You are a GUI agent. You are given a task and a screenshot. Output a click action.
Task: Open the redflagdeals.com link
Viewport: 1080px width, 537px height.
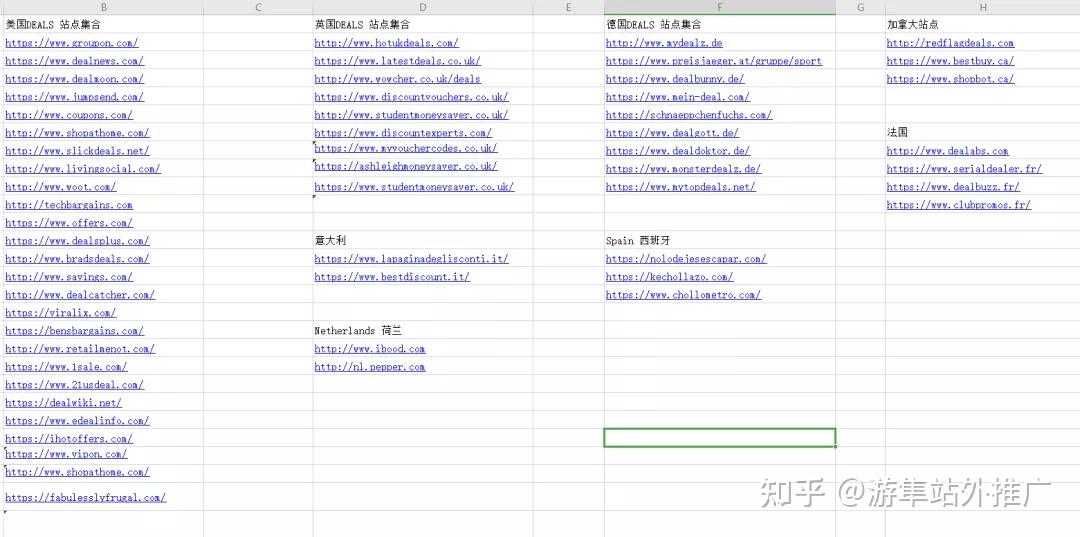(x=951, y=43)
